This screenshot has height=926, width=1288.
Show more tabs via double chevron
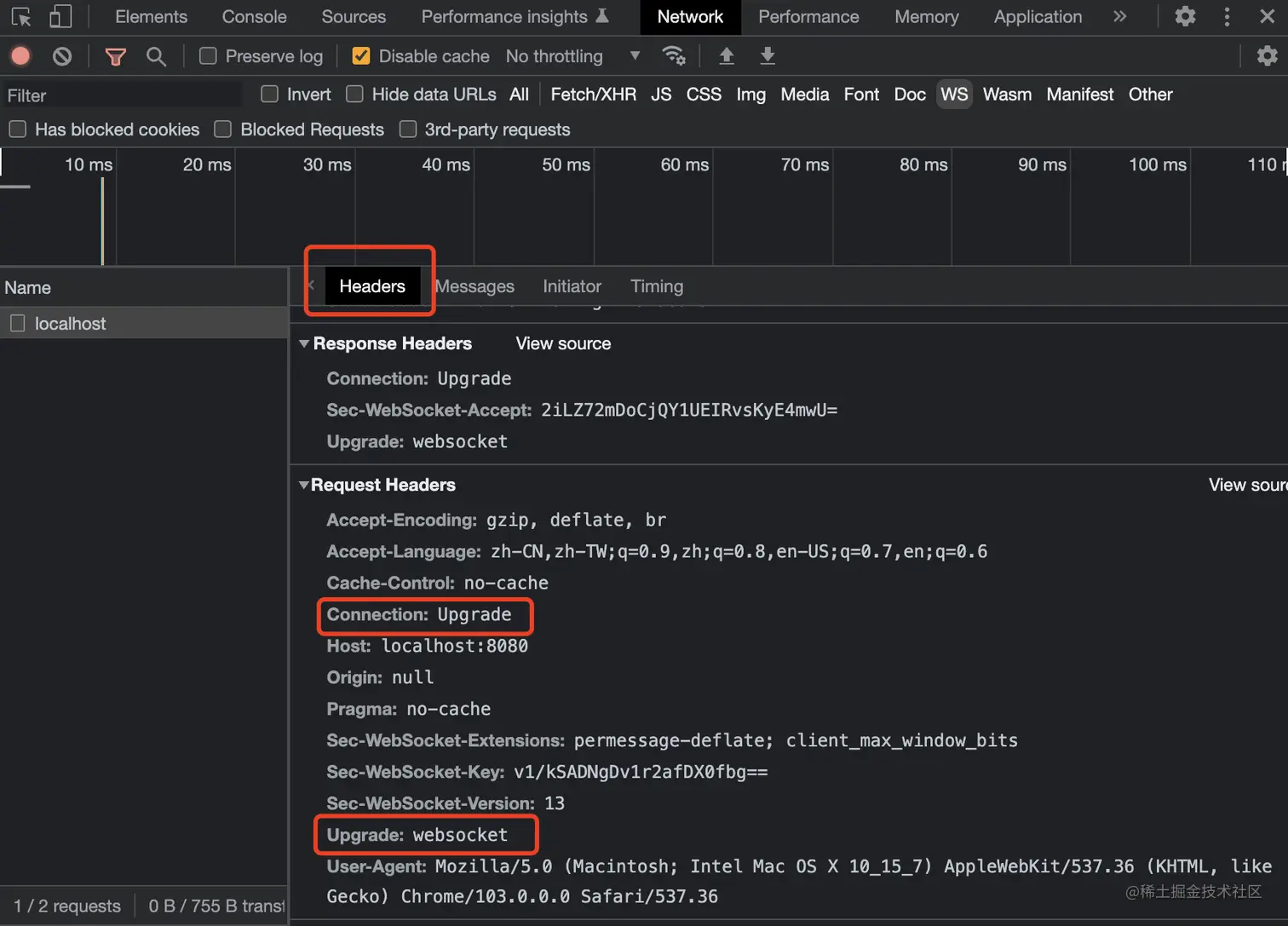point(1120,16)
